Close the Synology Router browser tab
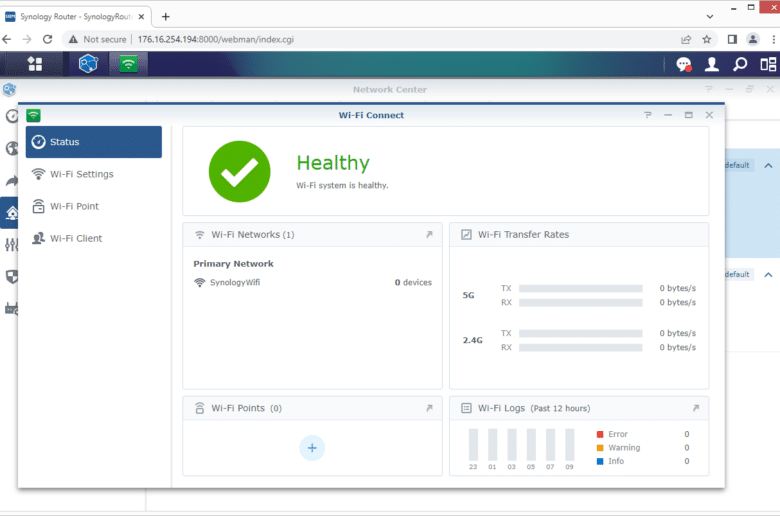This screenshot has height=516, width=780. coord(141,17)
